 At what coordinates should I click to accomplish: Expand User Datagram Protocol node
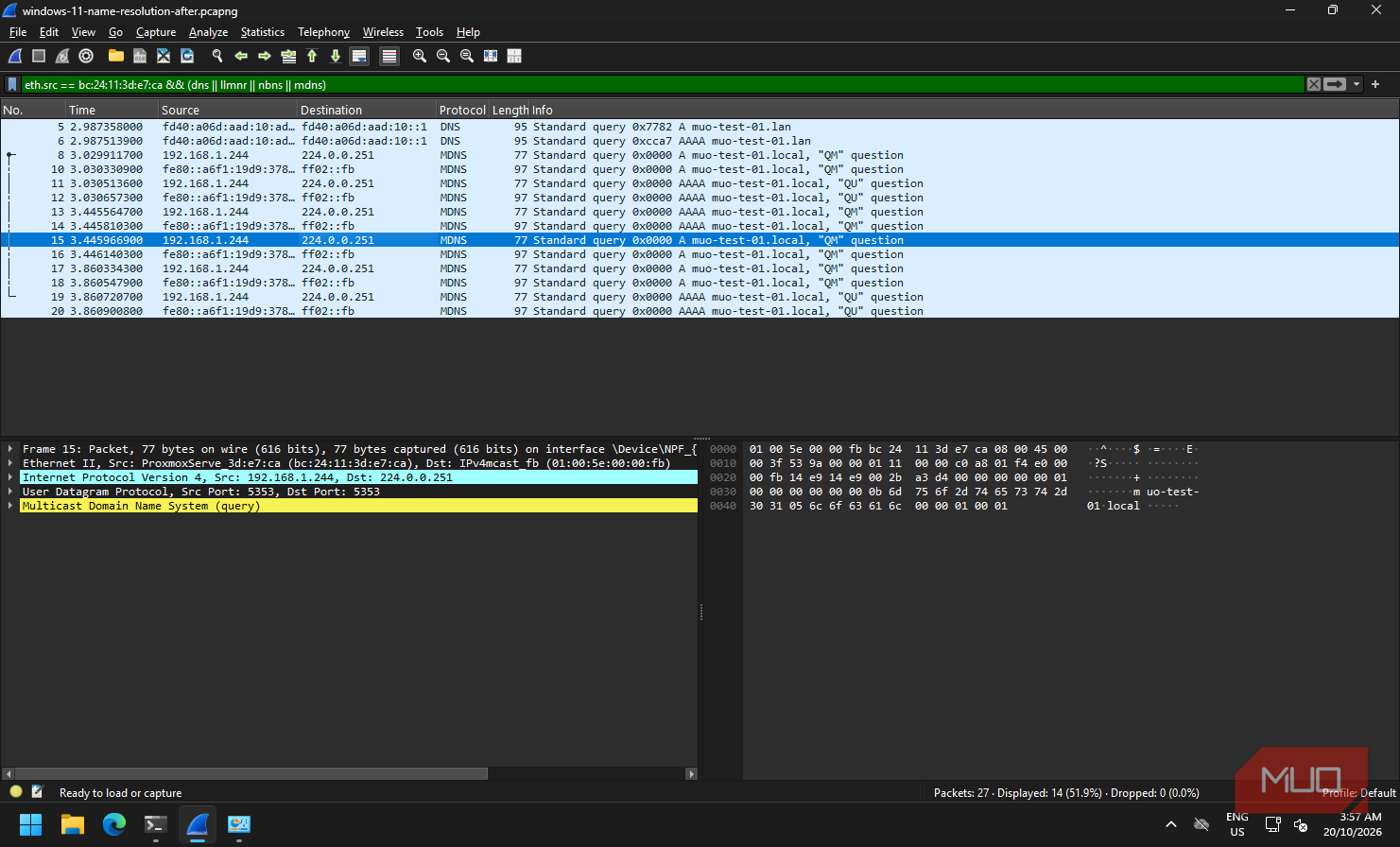click(10, 492)
